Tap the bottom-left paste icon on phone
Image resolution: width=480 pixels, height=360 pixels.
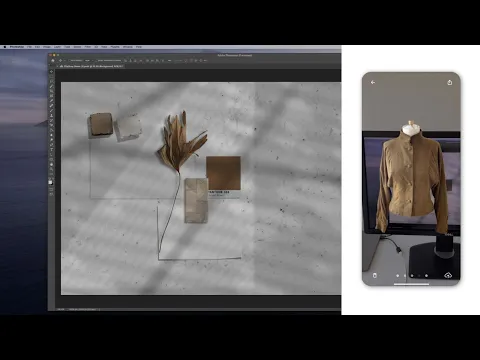coord(374,275)
